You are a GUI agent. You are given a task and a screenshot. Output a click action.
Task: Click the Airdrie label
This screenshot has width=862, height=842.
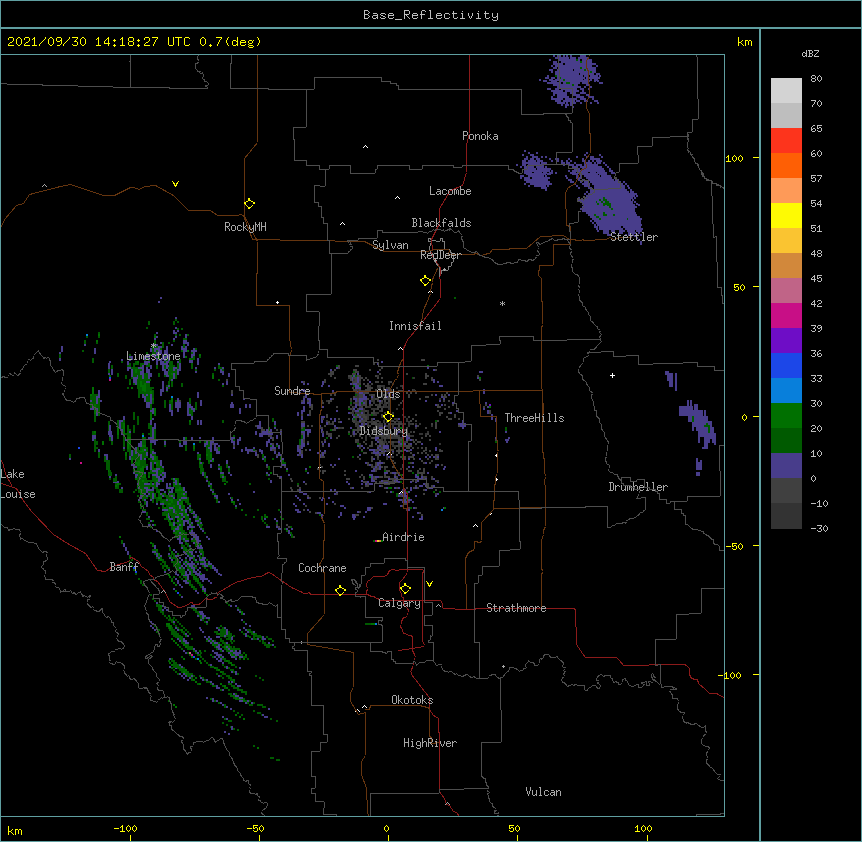[403, 537]
